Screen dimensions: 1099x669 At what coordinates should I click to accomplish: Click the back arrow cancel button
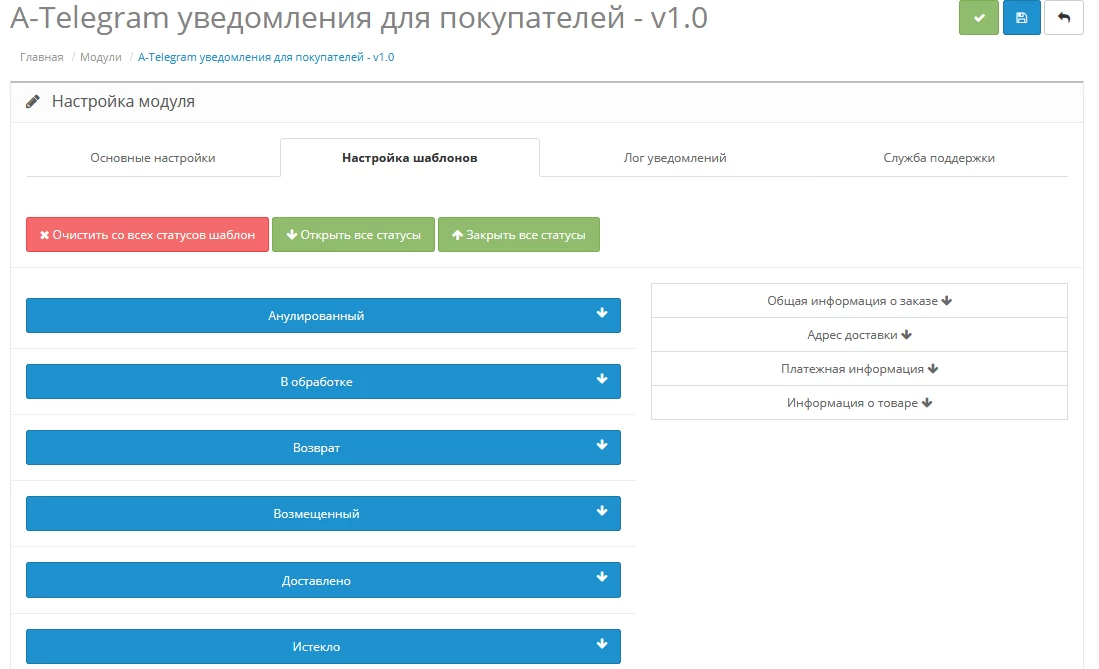(1064, 18)
